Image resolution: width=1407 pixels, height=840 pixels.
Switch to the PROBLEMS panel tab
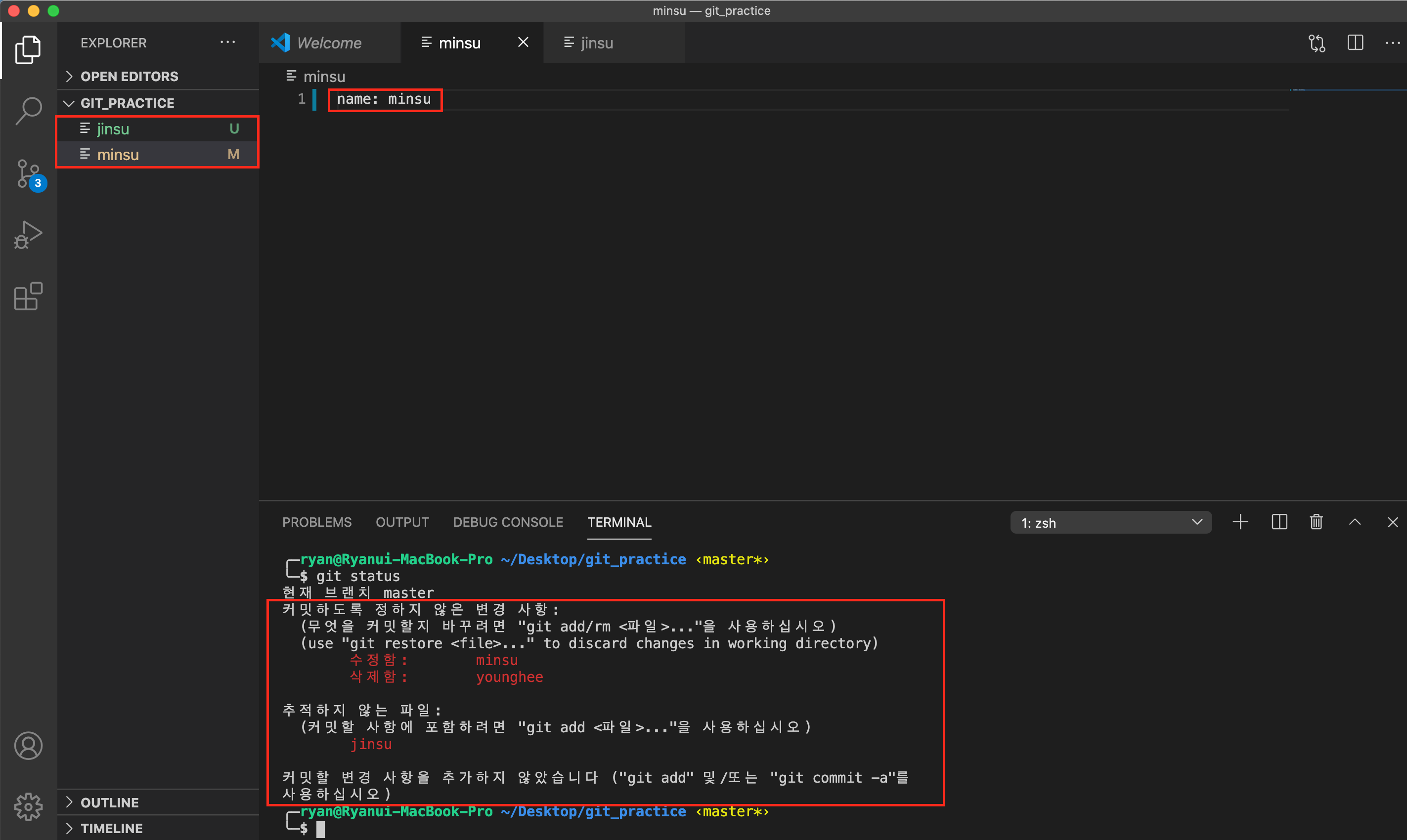point(316,522)
